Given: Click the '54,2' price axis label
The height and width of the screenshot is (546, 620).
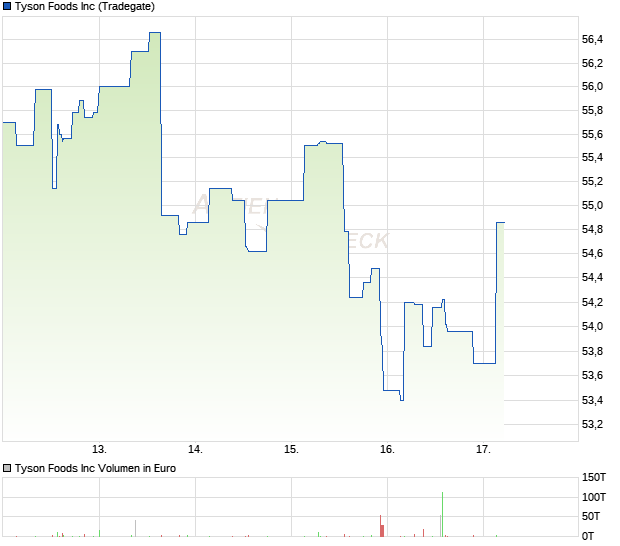Looking at the screenshot, I should tap(592, 302).
